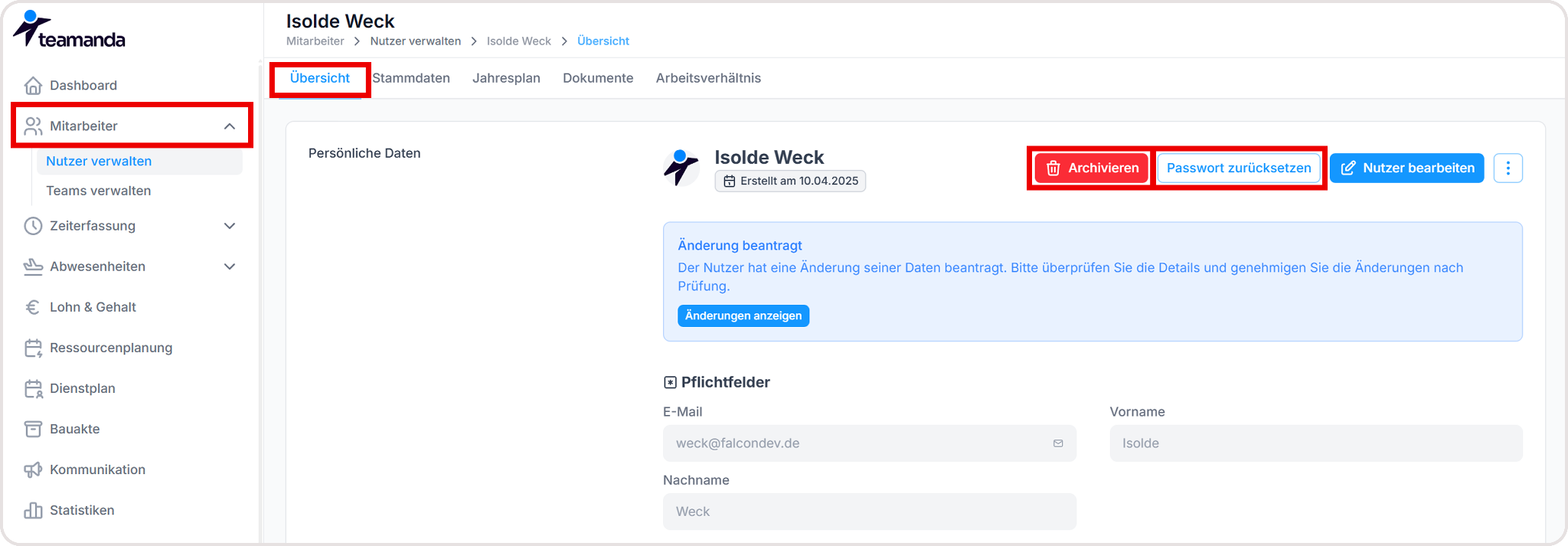1568x546 pixels.
Task: Click the envelope icon in E-Mail field
Action: tap(1058, 443)
